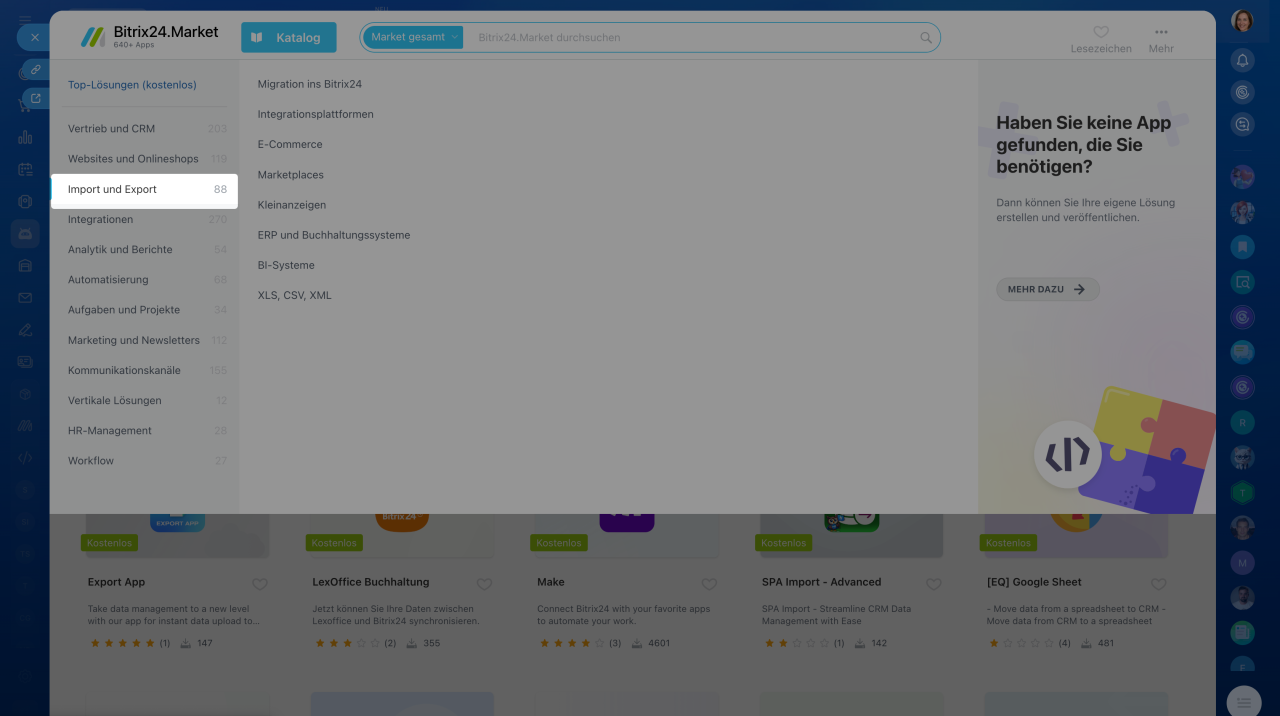Bookmark LexOffice Buchhaltung with heart icon

coord(484,584)
